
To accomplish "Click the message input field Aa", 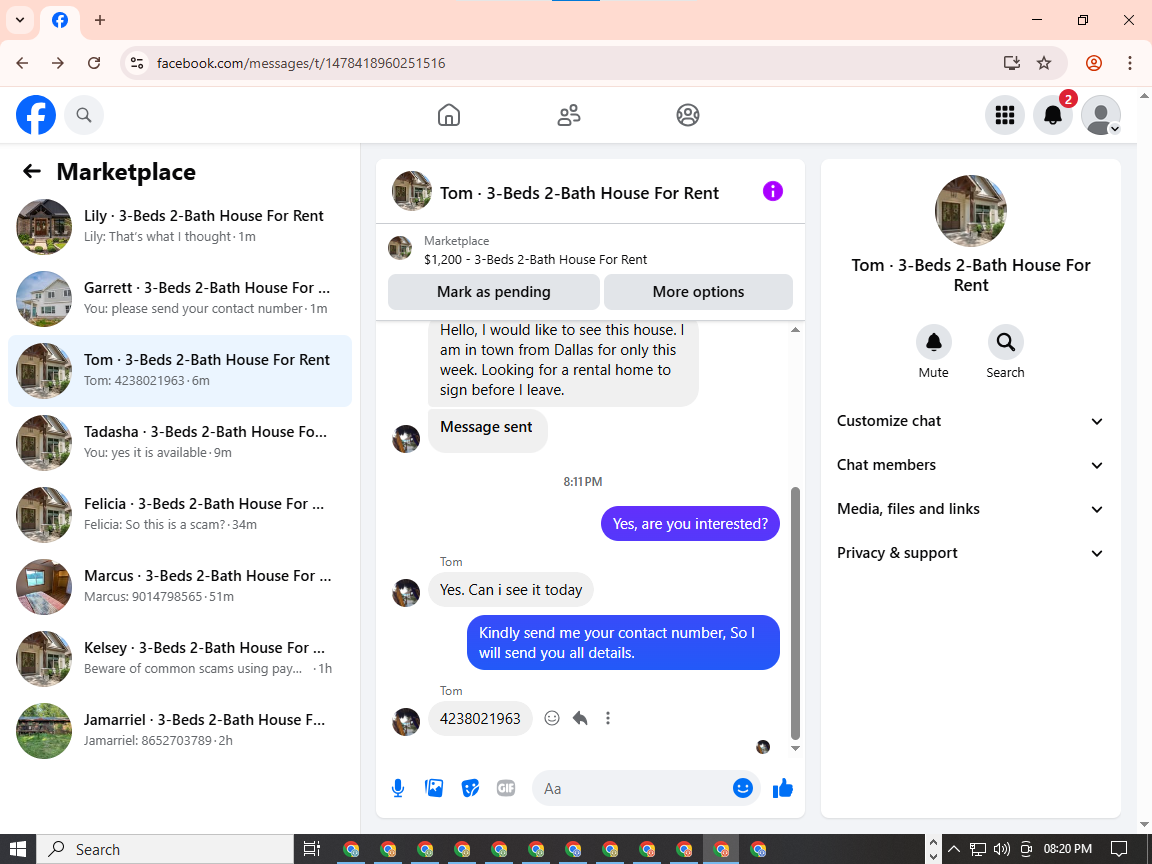I will (x=632, y=788).
